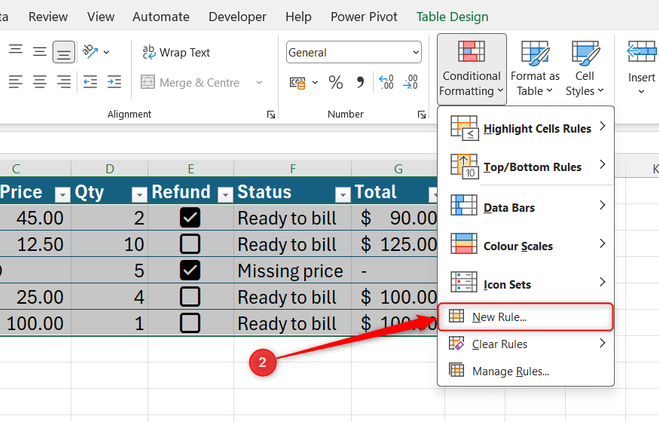This screenshot has width=659, height=422.
Task: Check Refund checkbox in Qty 10 row
Action: [x=190, y=244]
